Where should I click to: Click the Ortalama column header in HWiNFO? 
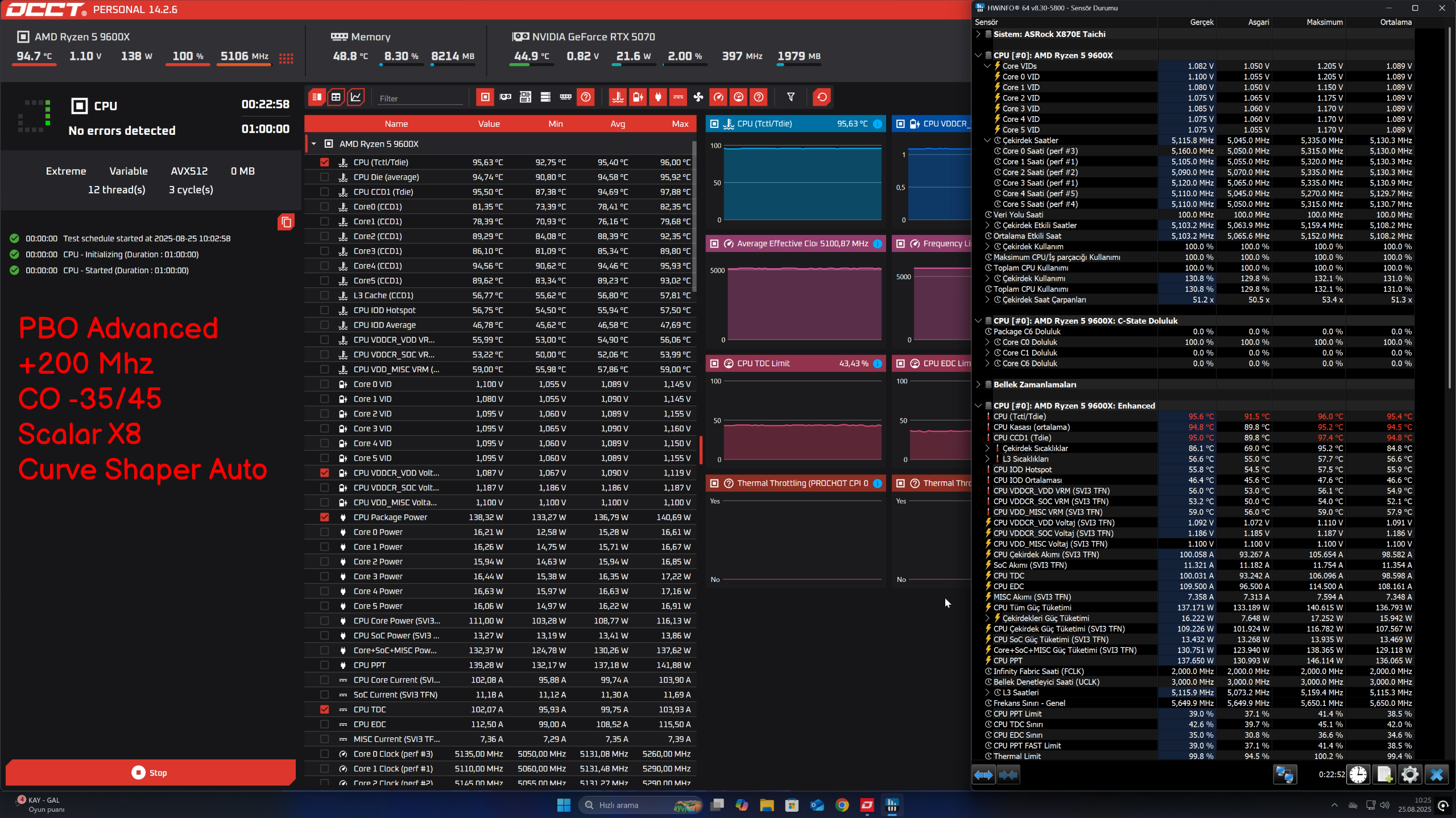(1396, 22)
